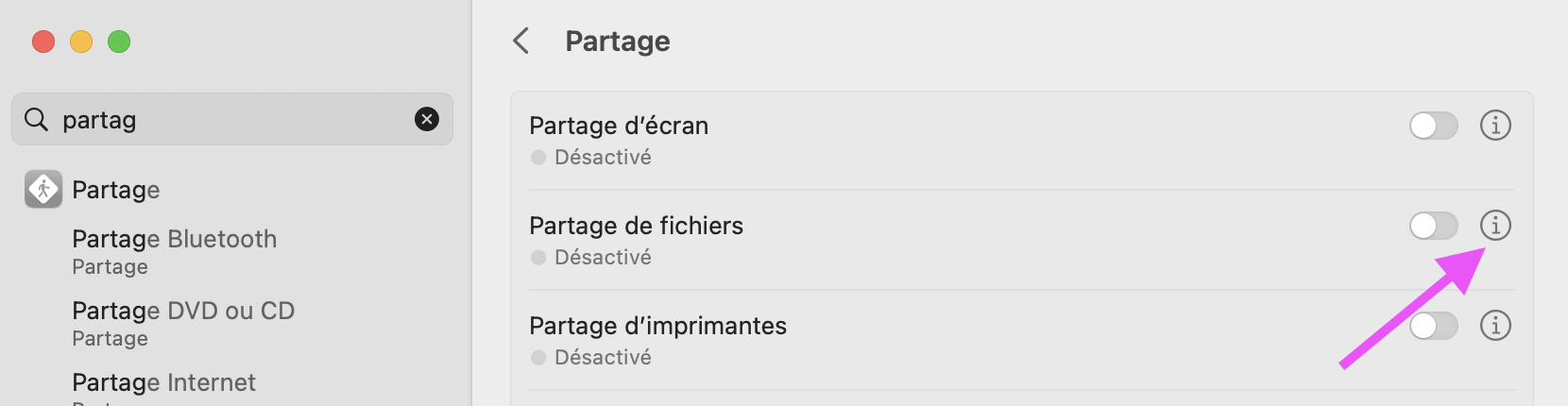Click the Partage d'écran label
This screenshot has height=406, width=1568.
pos(619,126)
